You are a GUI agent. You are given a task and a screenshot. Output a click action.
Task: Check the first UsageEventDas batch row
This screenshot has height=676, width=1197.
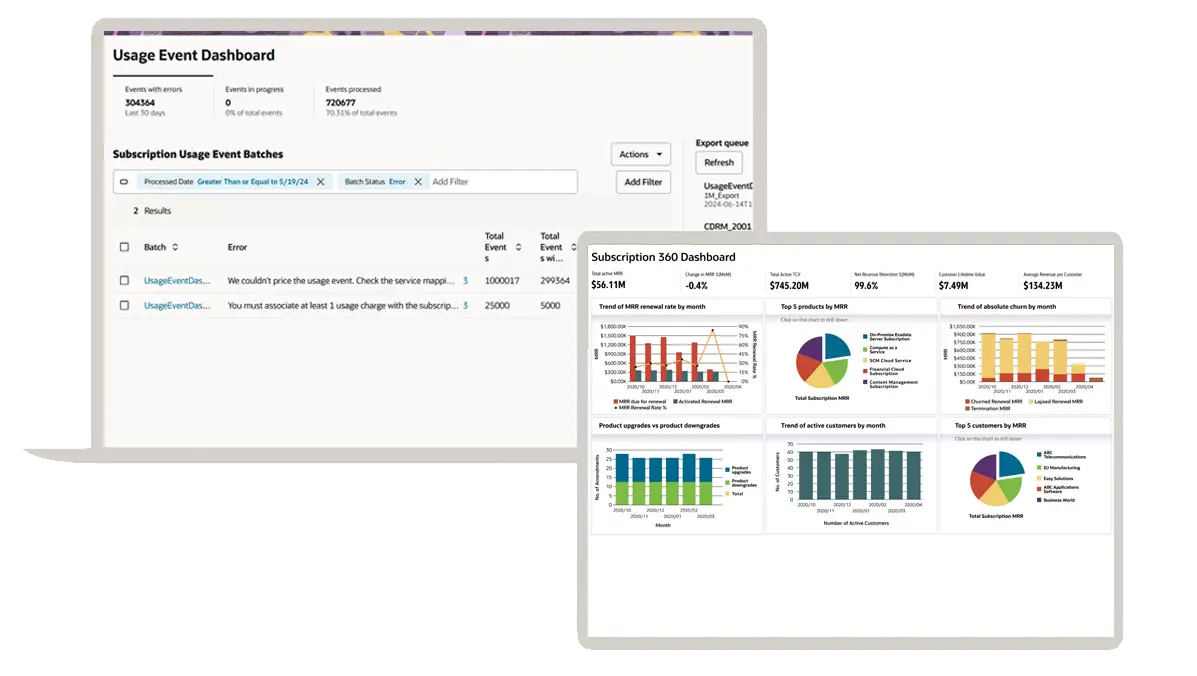click(x=124, y=281)
